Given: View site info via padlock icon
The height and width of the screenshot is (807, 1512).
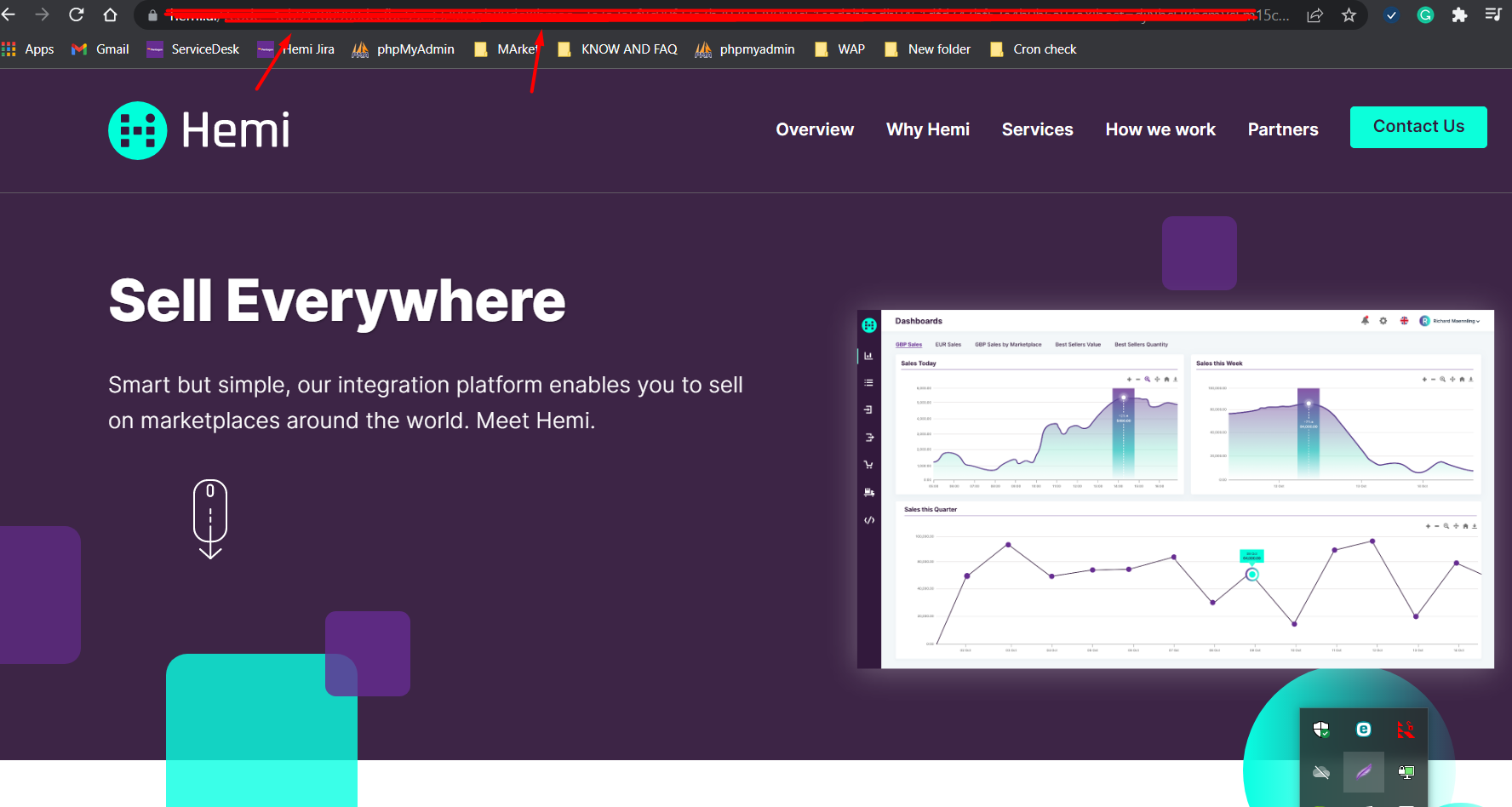Looking at the screenshot, I should pos(152,15).
